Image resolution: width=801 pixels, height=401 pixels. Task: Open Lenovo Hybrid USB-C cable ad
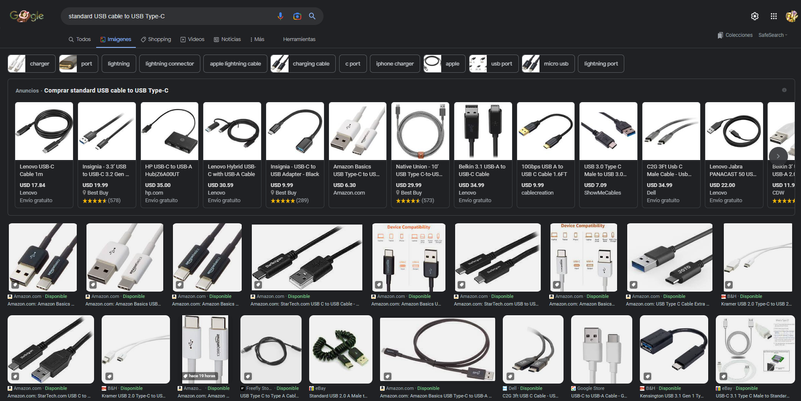(x=232, y=155)
